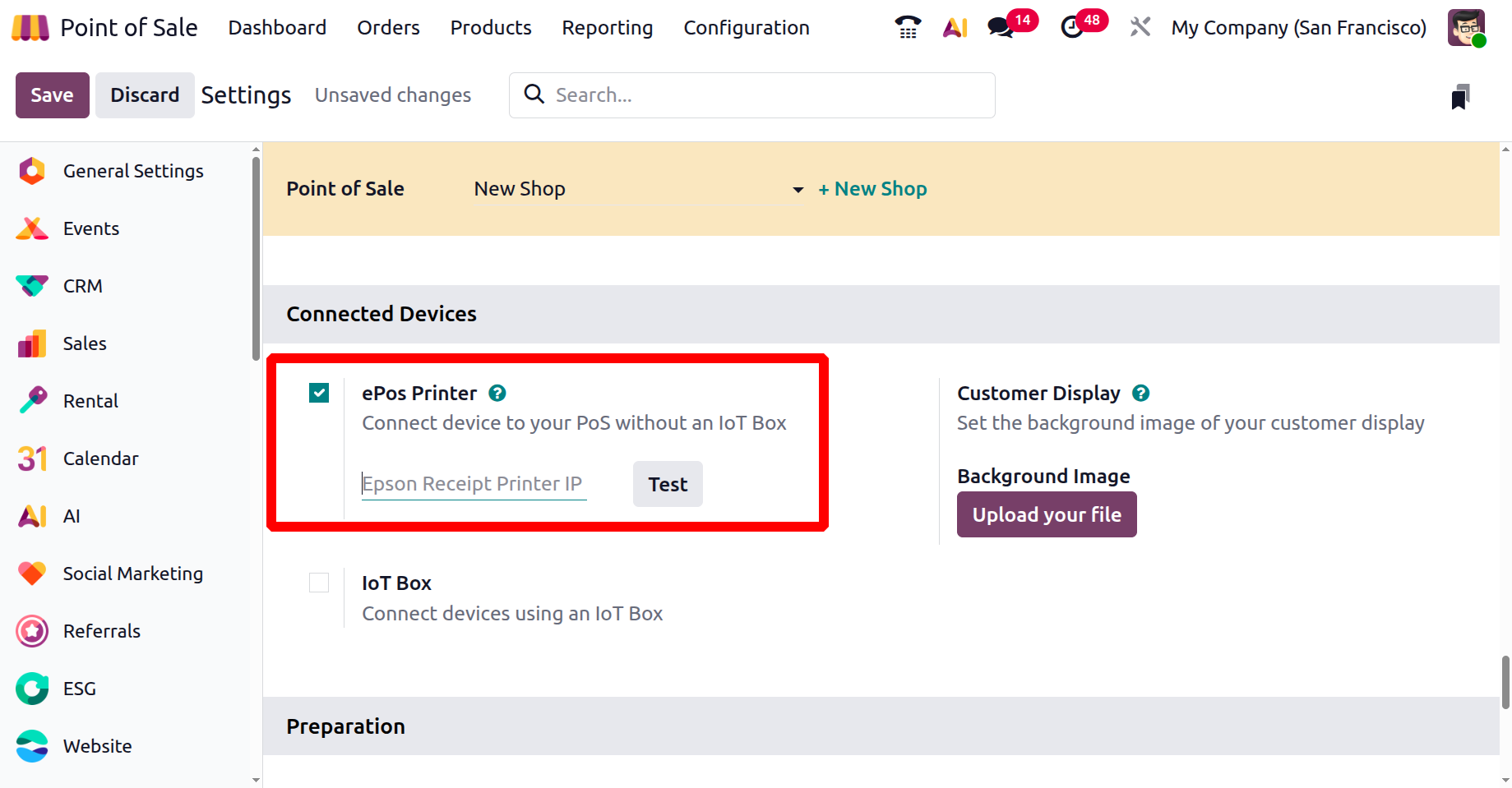Open the AI assistant icon in top bar
This screenshot has height=788, width=1512.
tap(955, 27)
